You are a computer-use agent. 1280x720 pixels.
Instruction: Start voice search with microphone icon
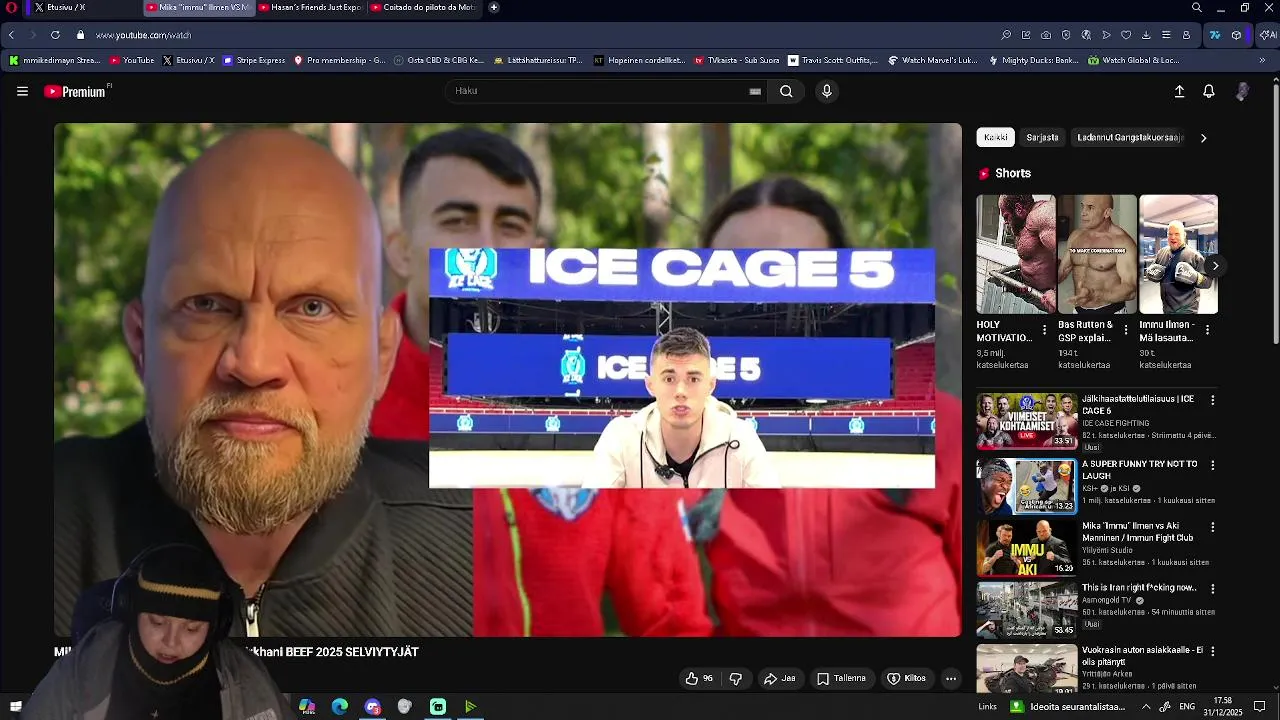(x=826, y=91)
